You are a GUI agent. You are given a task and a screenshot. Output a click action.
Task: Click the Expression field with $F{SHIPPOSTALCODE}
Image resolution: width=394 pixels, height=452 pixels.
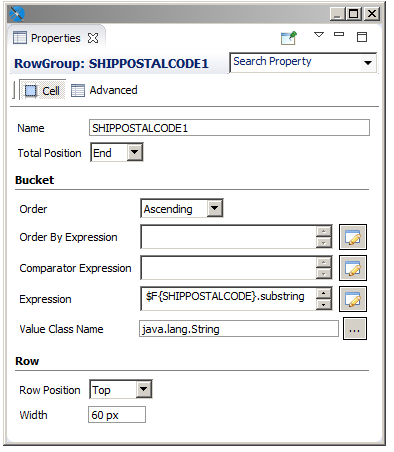(228, 299)
